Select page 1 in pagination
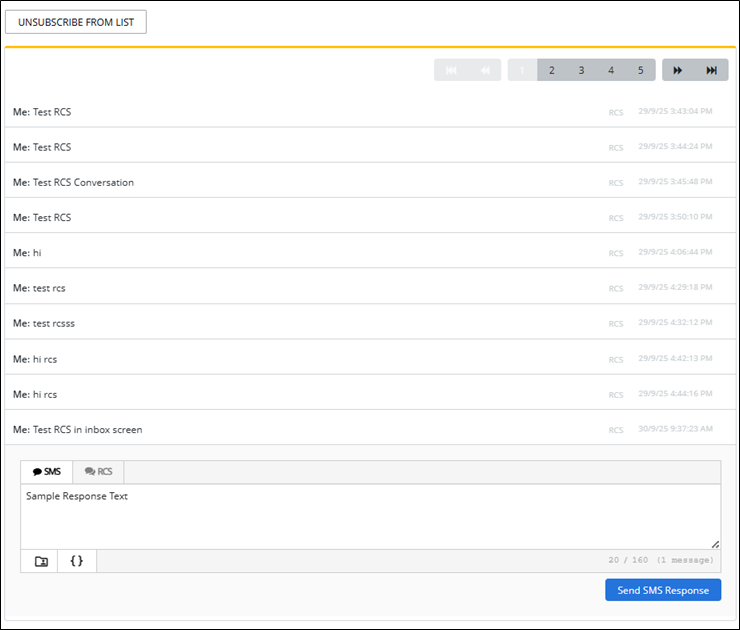 coord(522,70)
